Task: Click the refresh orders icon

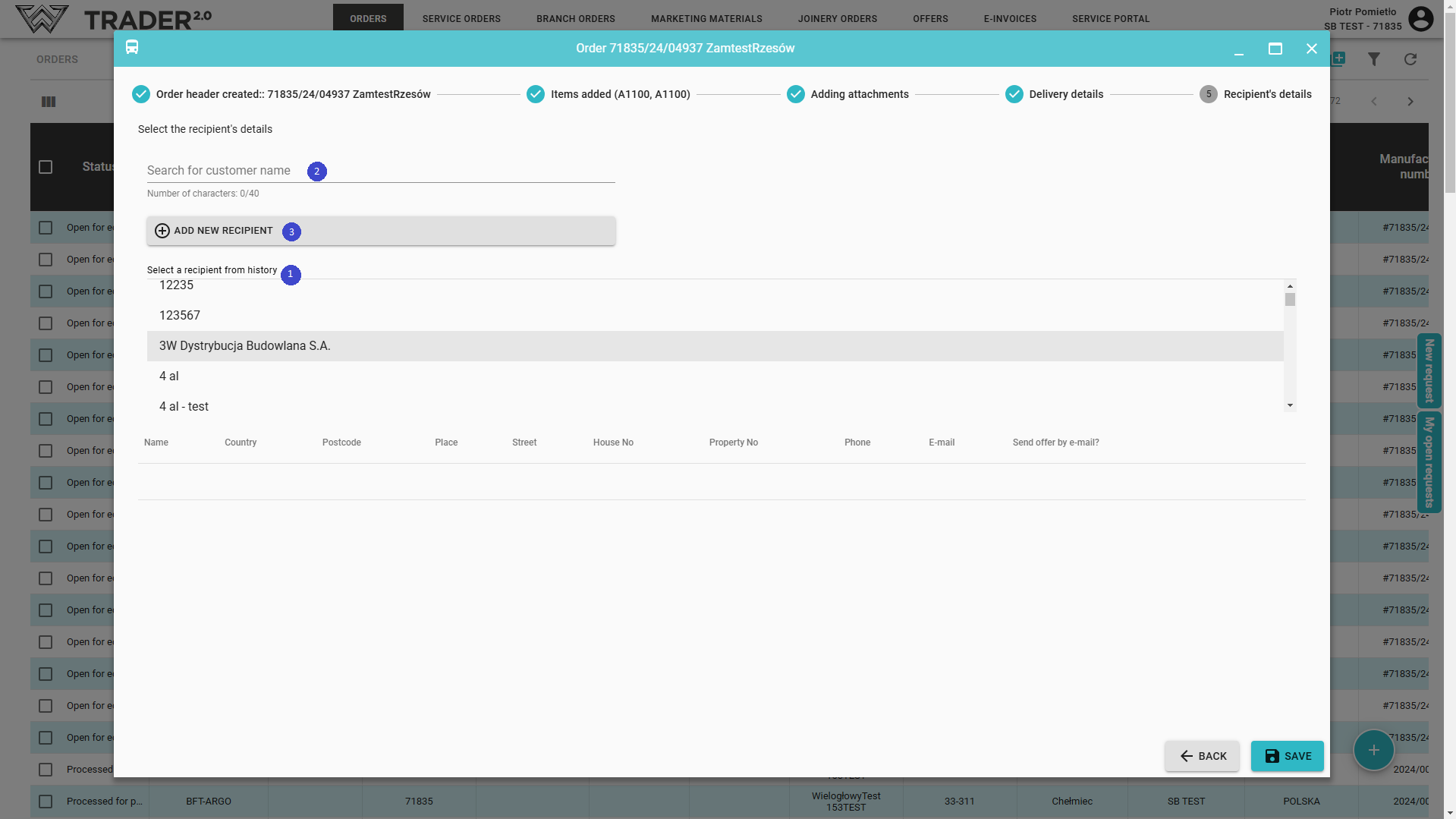Action: [x=1410, y=59]
